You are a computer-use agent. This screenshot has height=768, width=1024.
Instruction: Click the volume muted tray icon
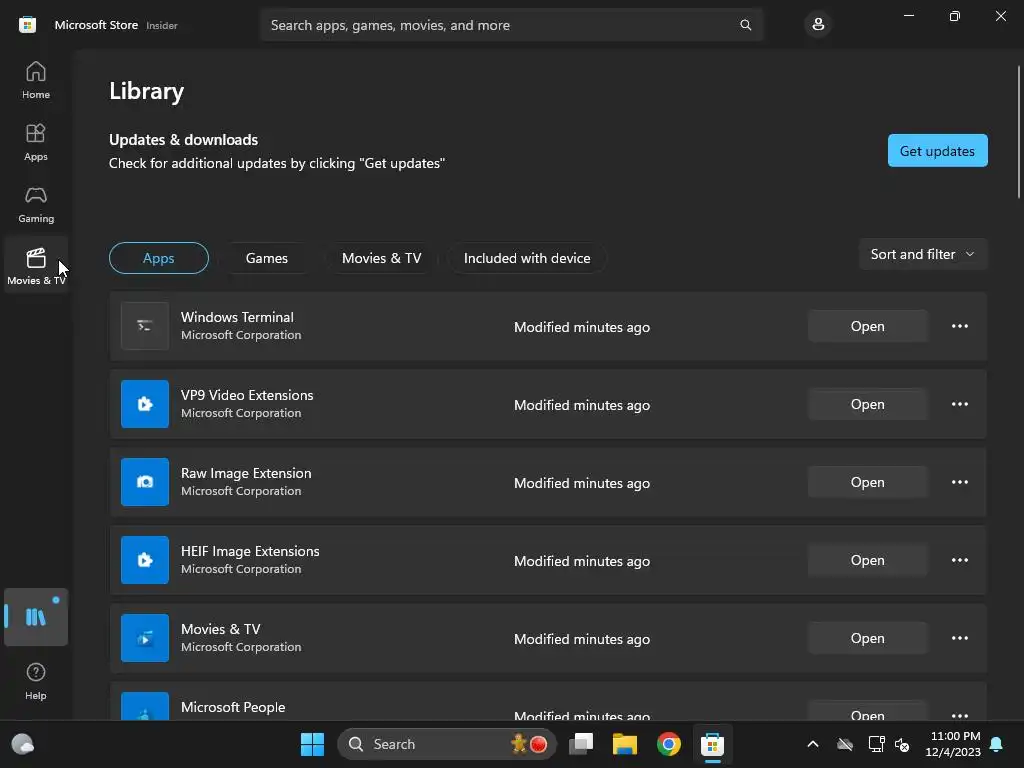point(902,744)
